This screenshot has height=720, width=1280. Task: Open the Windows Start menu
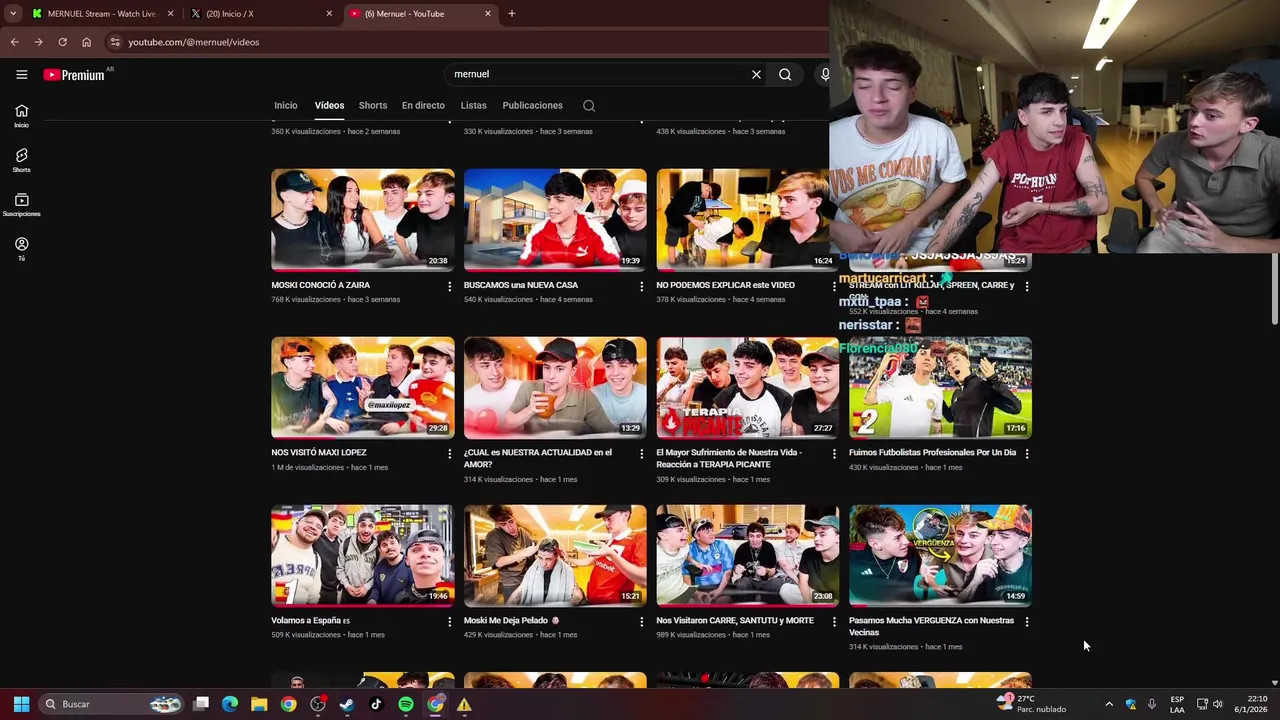(x=21, y=704)
